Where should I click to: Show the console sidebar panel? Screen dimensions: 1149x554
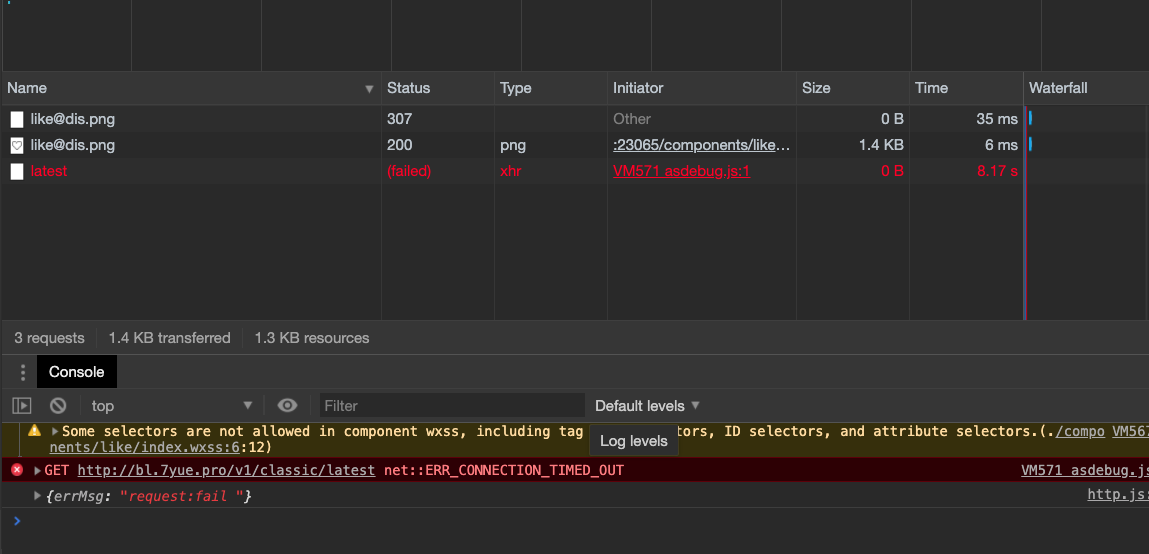[22, 405]
